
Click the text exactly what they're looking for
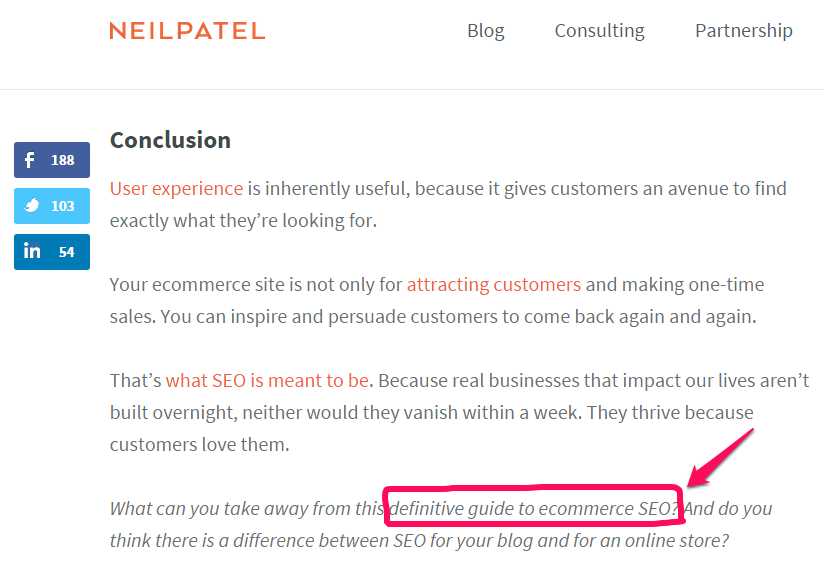pos(243,221)
